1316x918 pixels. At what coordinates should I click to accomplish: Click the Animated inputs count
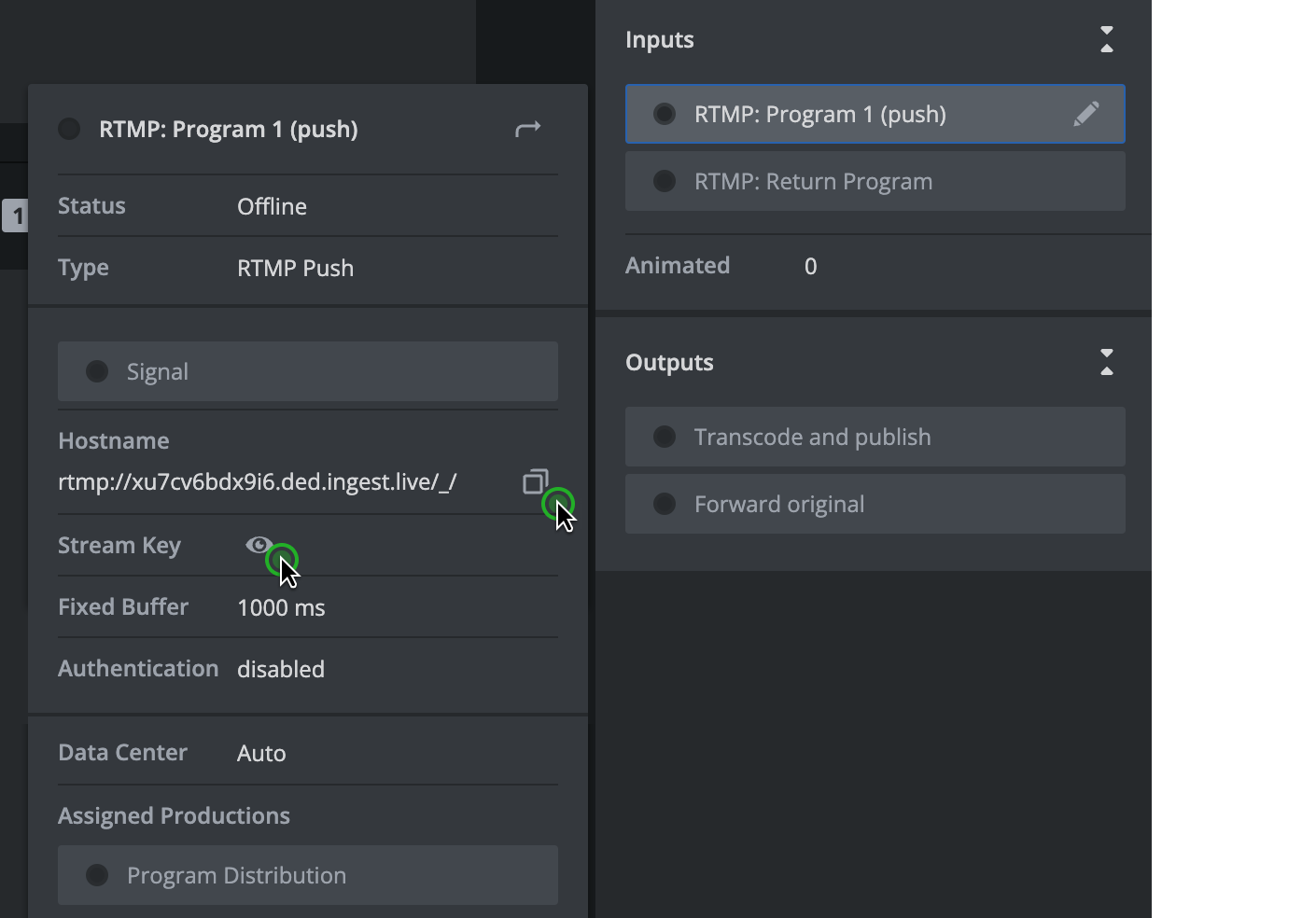pyautogui.click(x=809, y=266)
